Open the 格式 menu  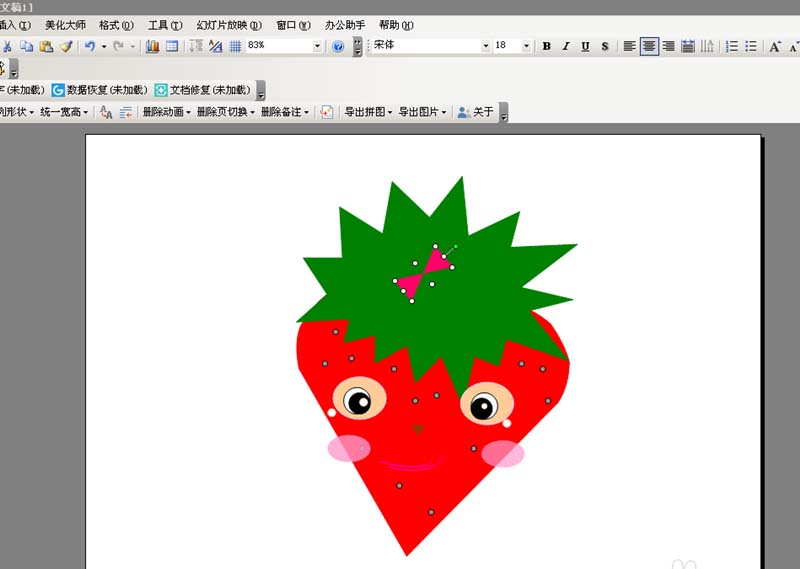pyautogui.click(x=116, y=25)
